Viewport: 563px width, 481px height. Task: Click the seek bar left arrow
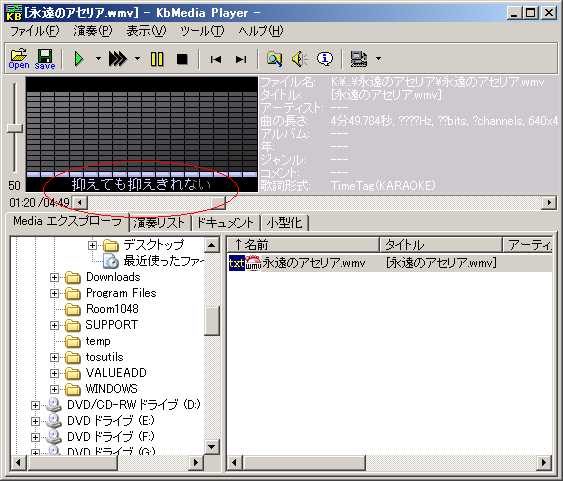[80, 203]
